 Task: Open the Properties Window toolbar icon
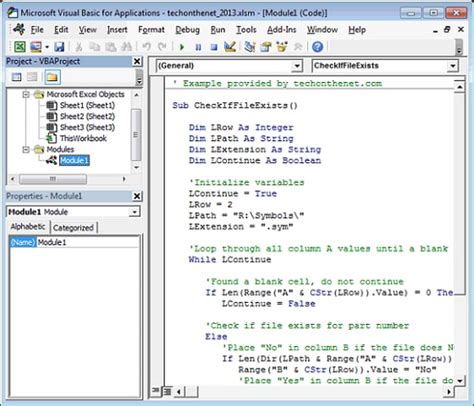point(265,47)
